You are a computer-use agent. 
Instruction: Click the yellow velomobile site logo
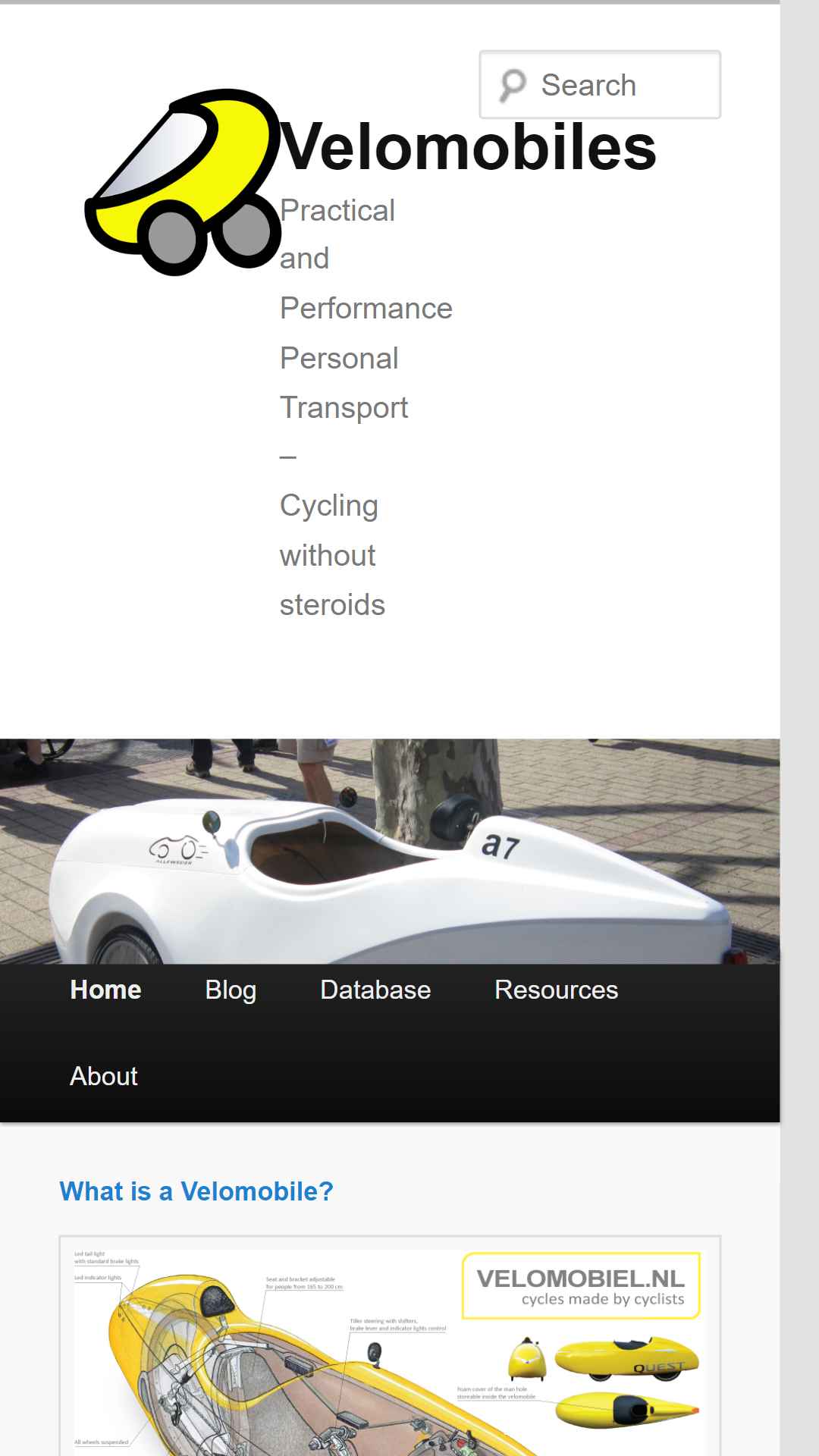[x=183, y=182]
